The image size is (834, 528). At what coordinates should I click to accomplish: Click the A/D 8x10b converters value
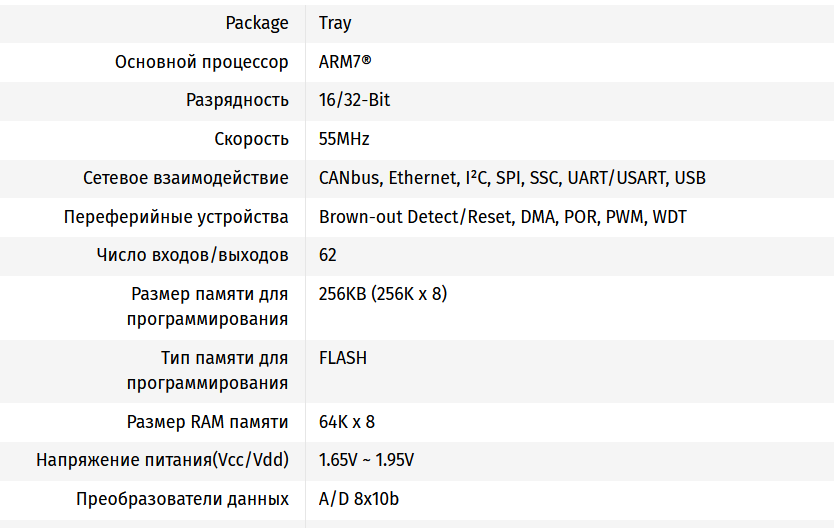[358, 499]
